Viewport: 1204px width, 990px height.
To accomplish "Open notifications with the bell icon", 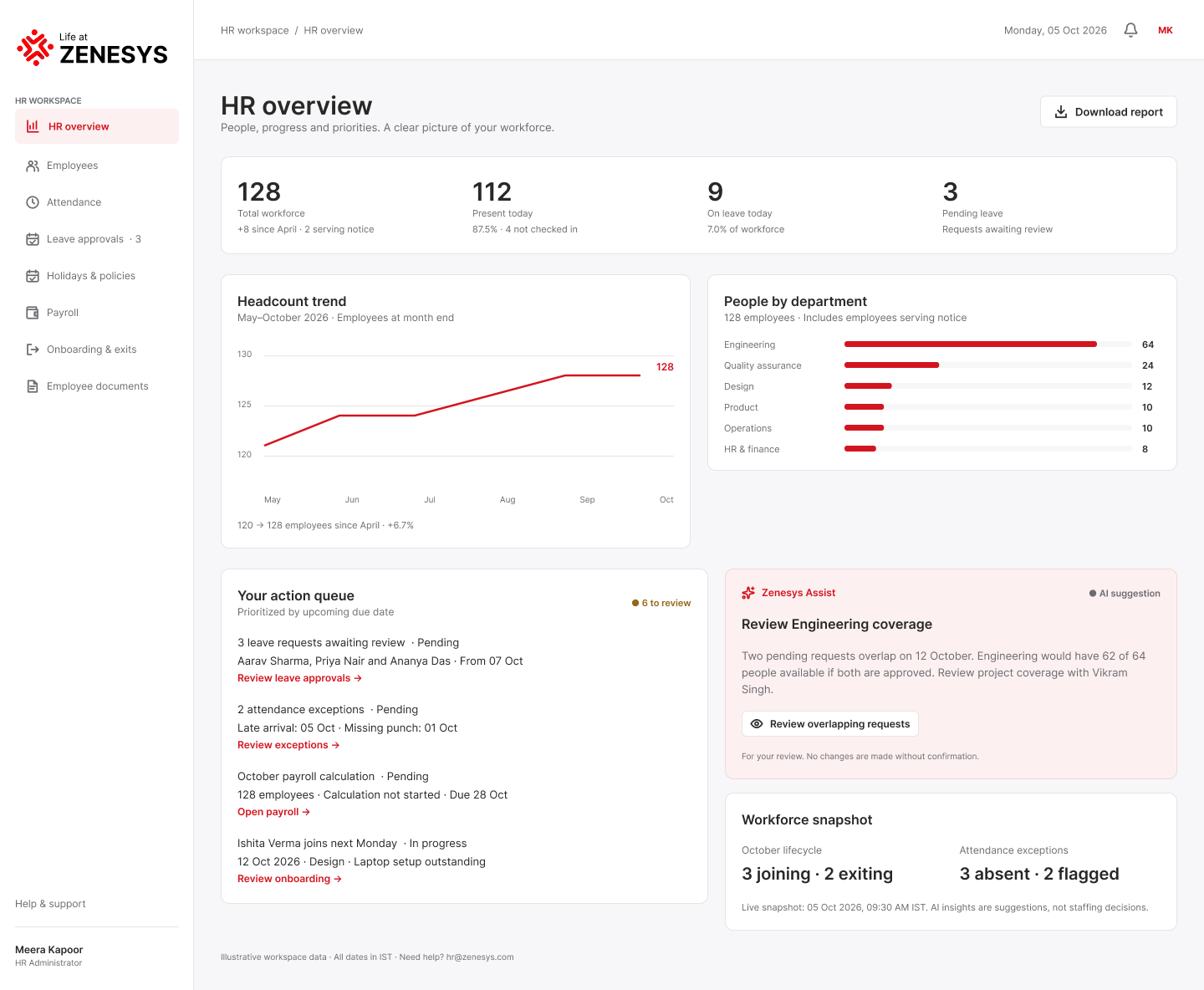I will 1130,30.
